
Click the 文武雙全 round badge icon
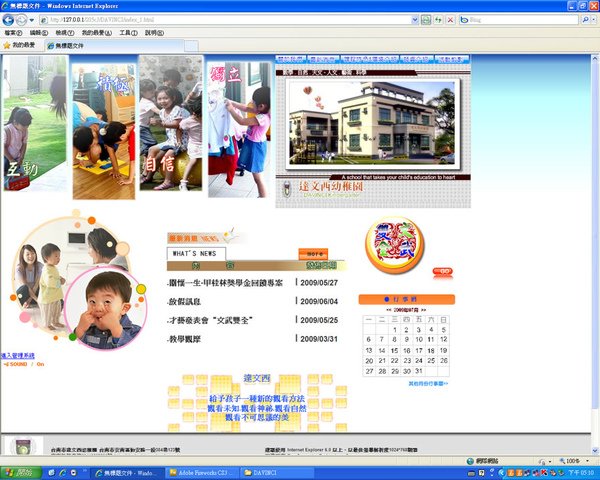coord(395,245)
